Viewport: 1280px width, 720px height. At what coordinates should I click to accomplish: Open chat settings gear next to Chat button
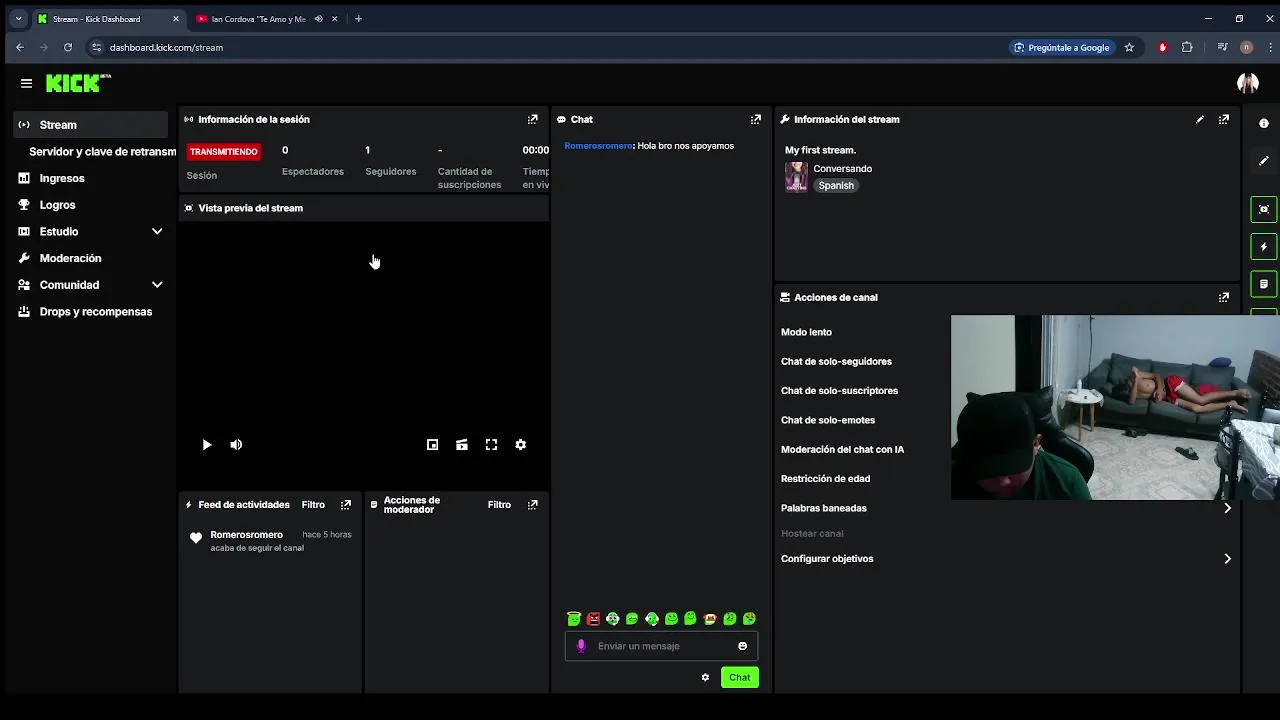pyautogui.click(x=705, y=677)
